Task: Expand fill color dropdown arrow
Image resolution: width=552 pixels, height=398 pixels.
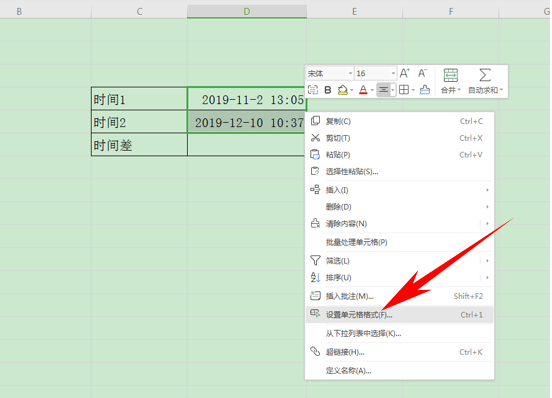Action: [352, 90]
